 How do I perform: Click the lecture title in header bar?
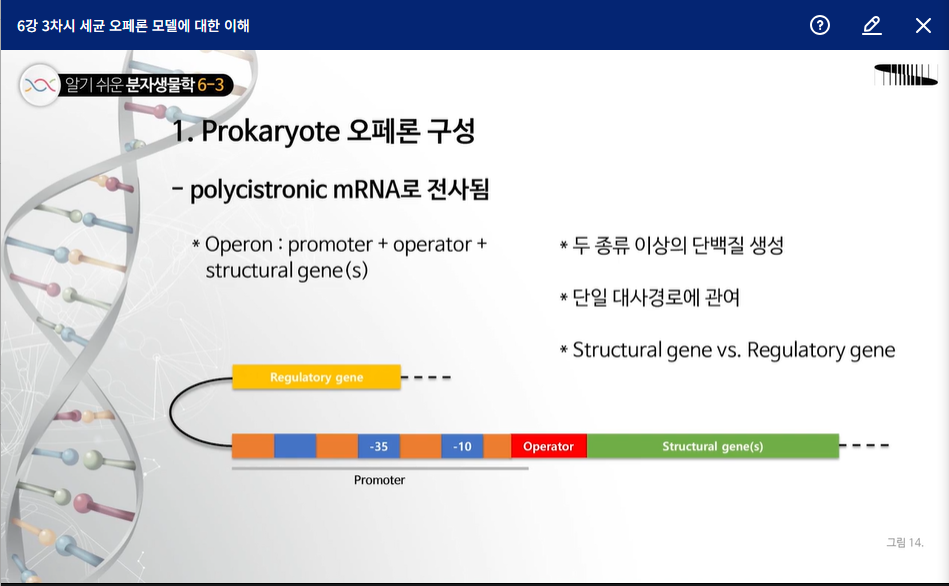tap(133, 25)
